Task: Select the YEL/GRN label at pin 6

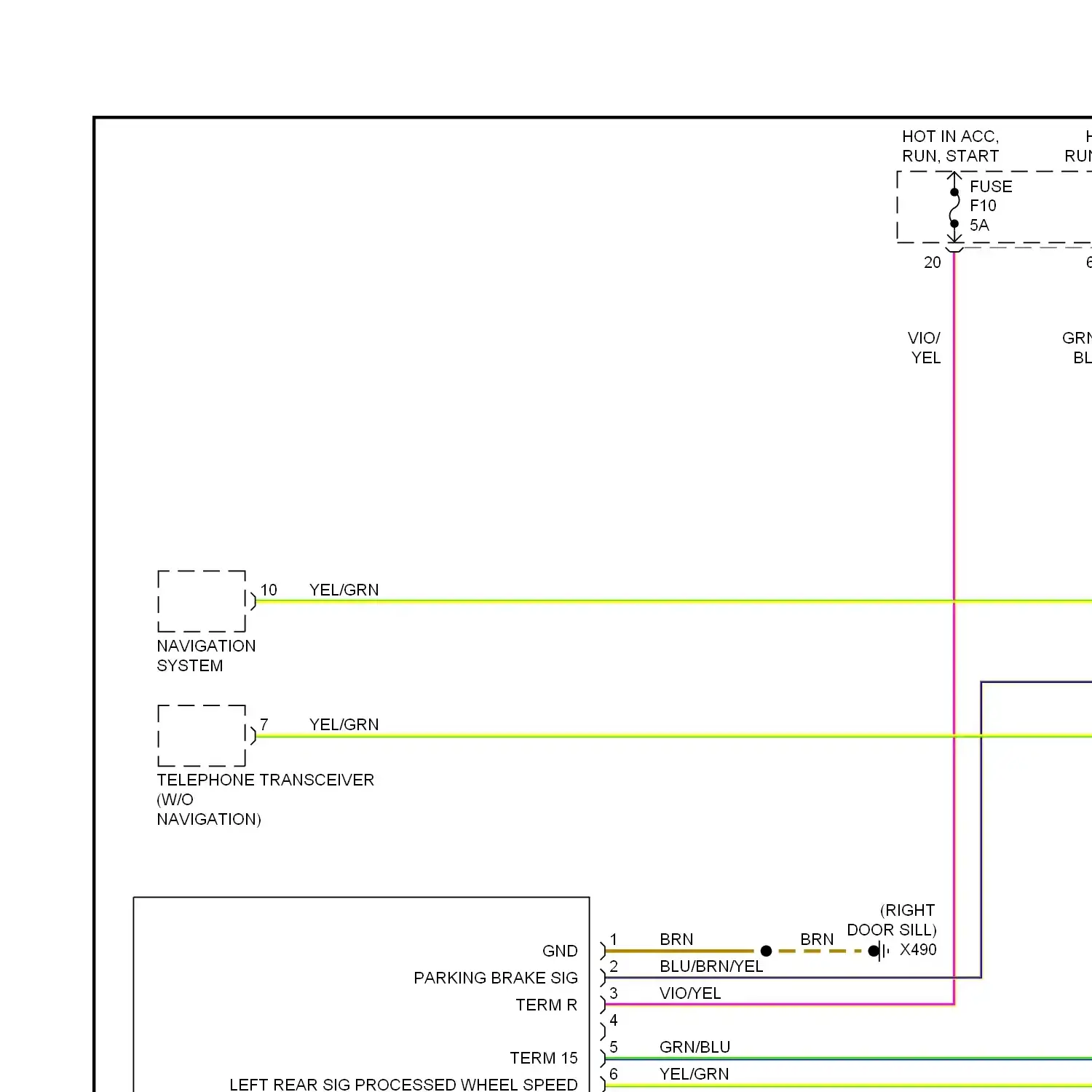Action: pyautogui.click(x=694, y=1074)
